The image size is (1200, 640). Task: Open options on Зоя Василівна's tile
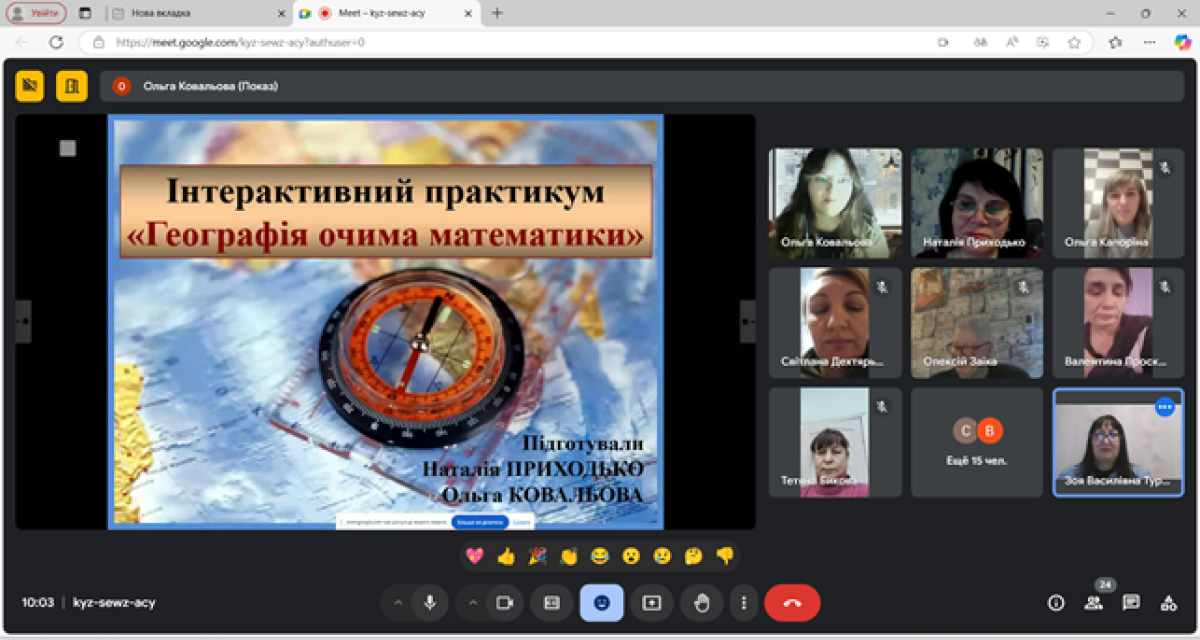point(1164,407)
